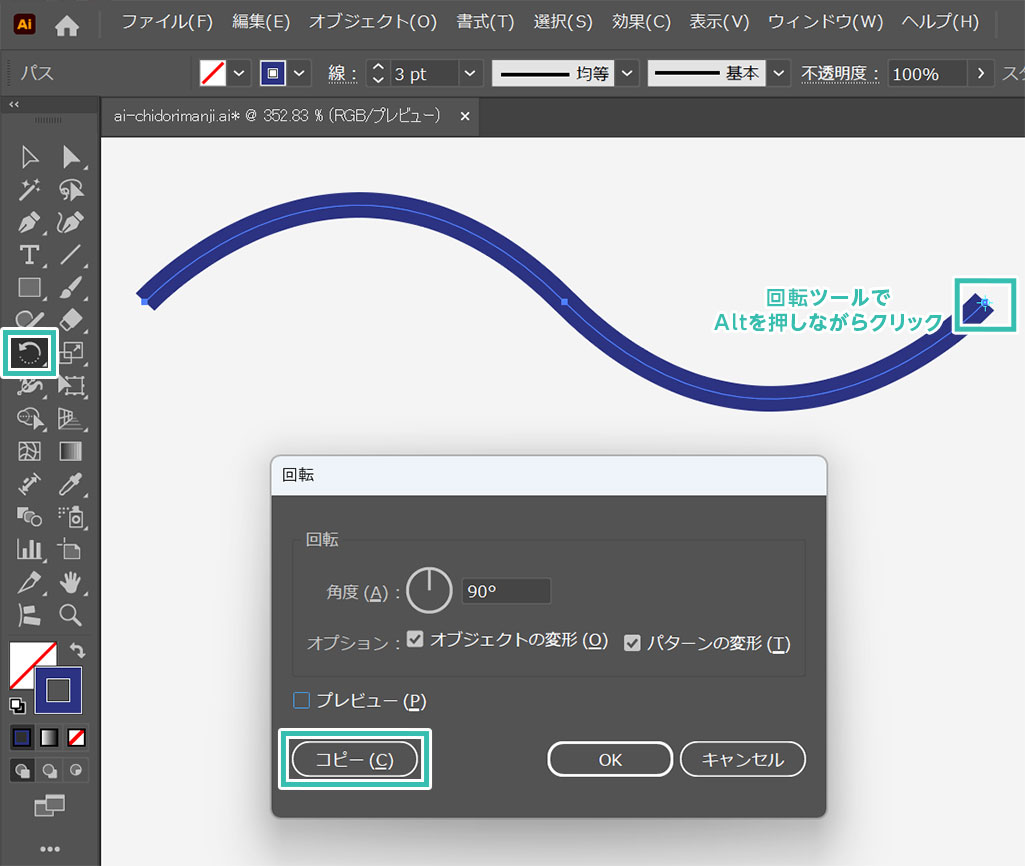Open the 編集(E) menu
This screenshot has height=866, width=1025.
pyautogui.click(x=261, y=22)
